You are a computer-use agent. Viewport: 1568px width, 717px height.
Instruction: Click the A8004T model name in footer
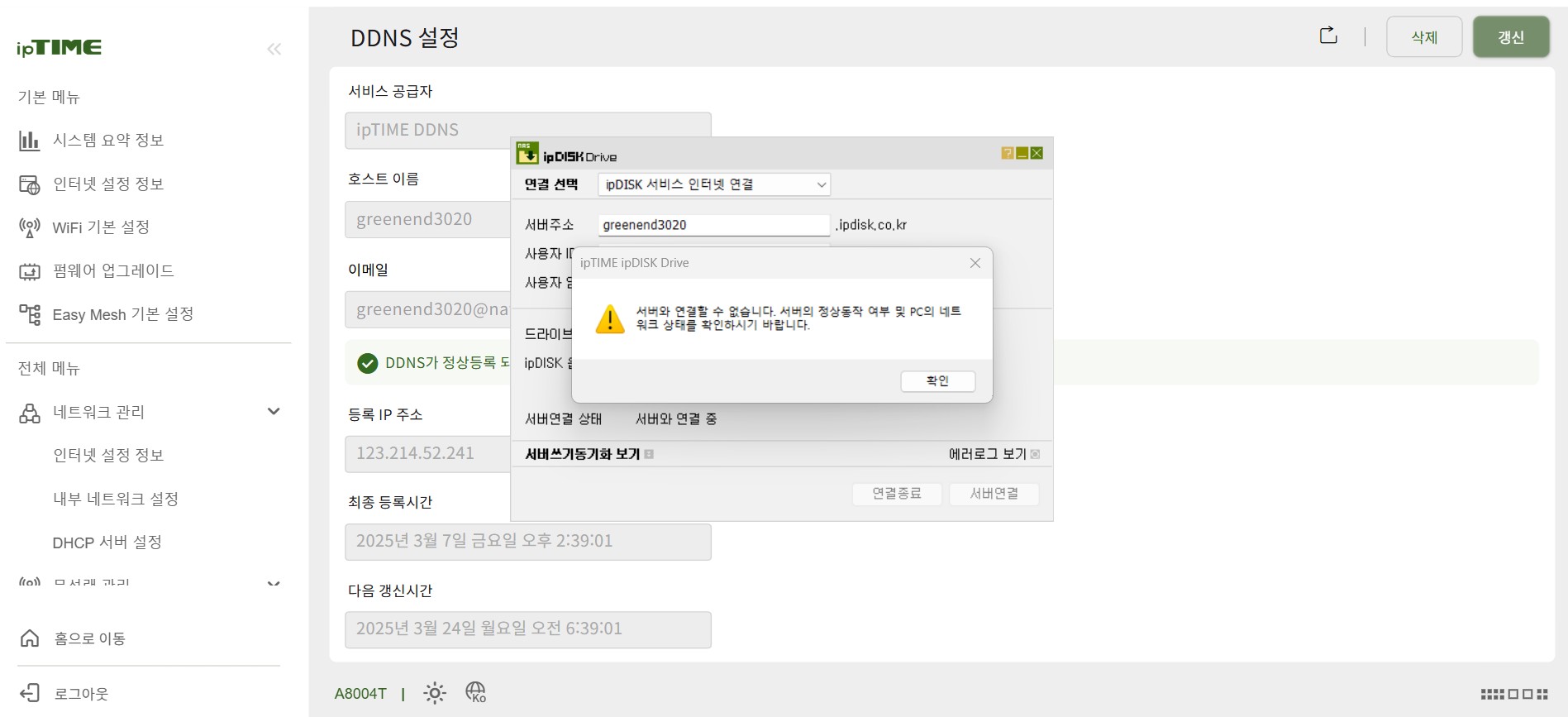coord(360,694)
